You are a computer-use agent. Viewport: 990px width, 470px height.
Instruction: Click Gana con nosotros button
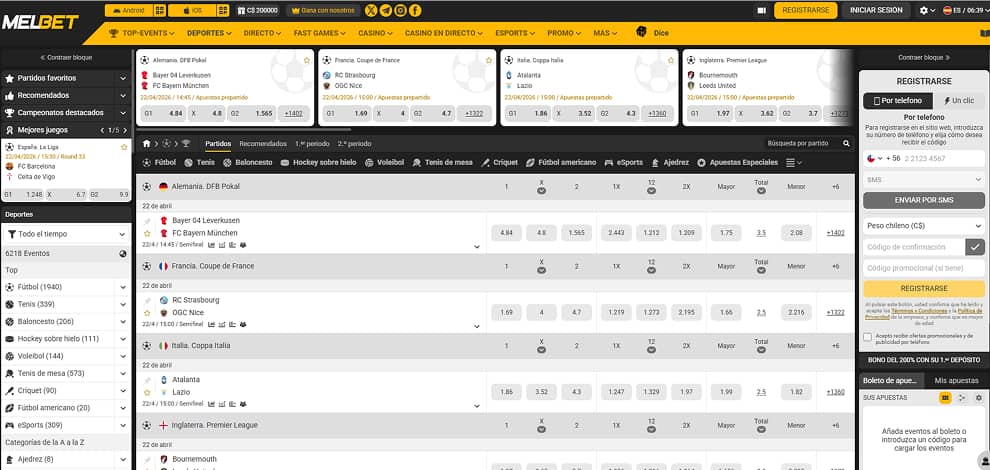pyautogui.click(x=323, y=11)
